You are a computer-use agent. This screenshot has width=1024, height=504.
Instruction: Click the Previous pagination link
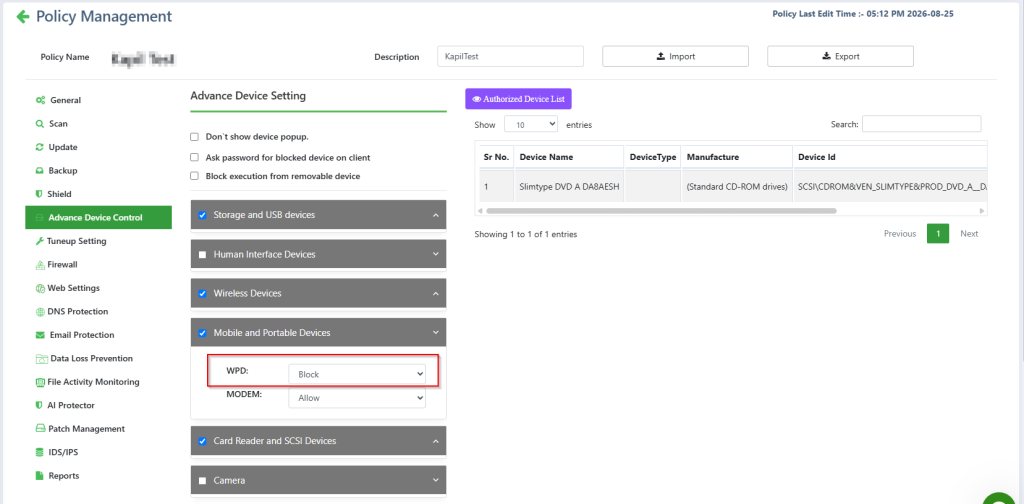pos(900,234)
